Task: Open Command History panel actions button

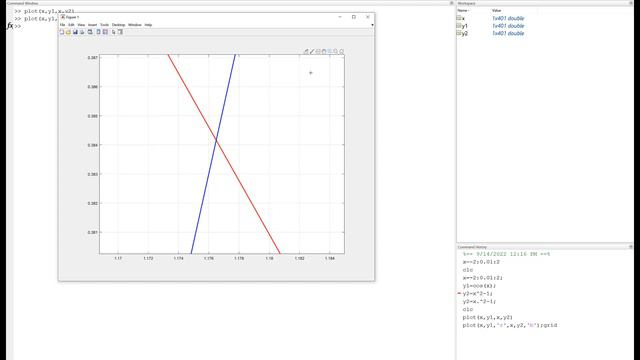Action: point(631,247)
